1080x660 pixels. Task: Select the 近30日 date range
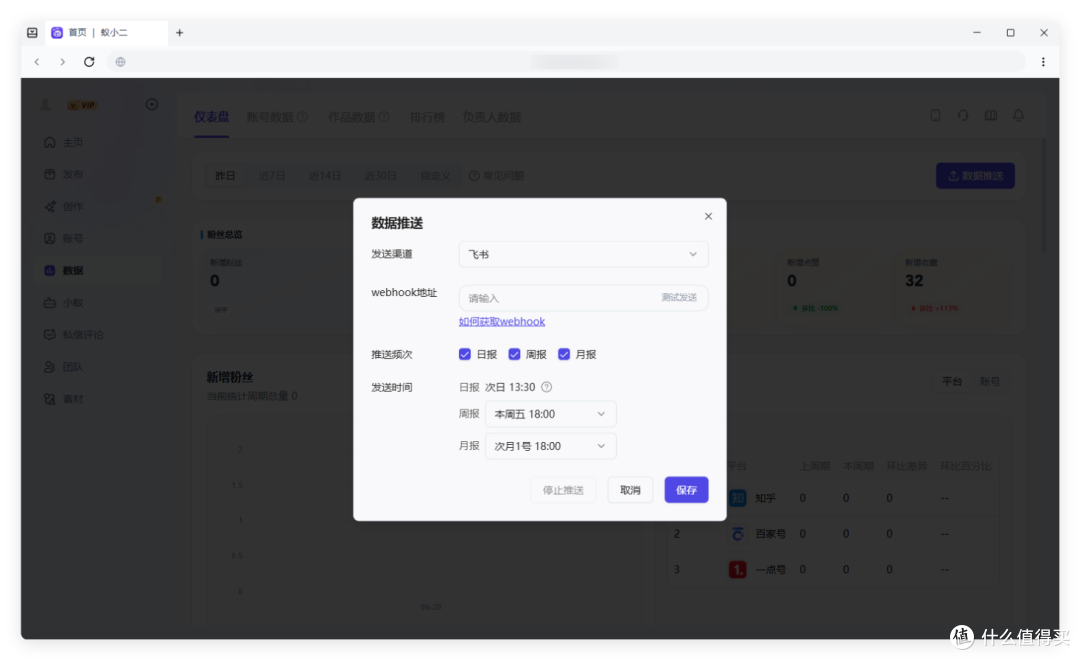coord(380,176)
